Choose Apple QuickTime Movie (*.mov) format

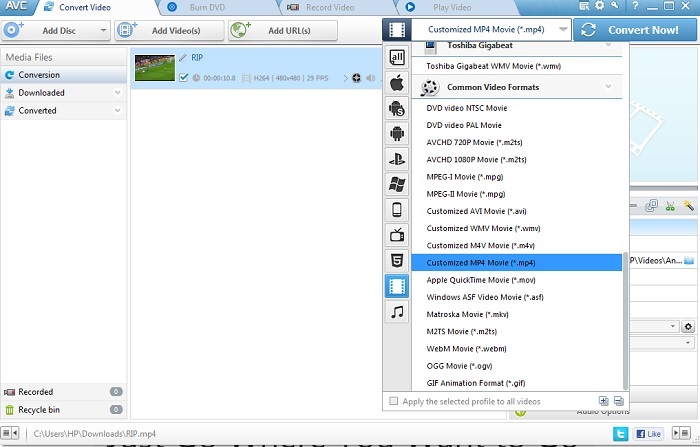click(x=517, y=280)
